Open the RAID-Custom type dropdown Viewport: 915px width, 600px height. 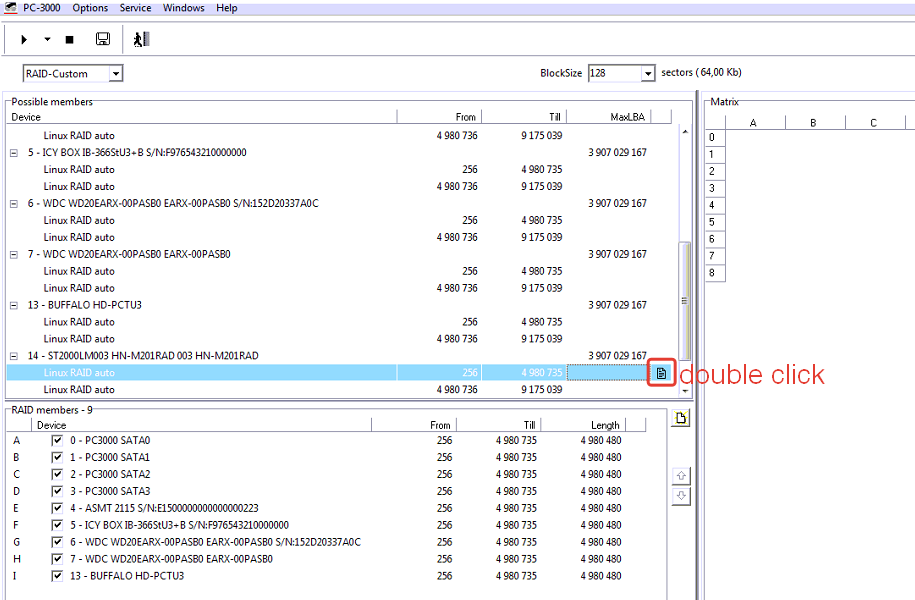tap(116, 74)
